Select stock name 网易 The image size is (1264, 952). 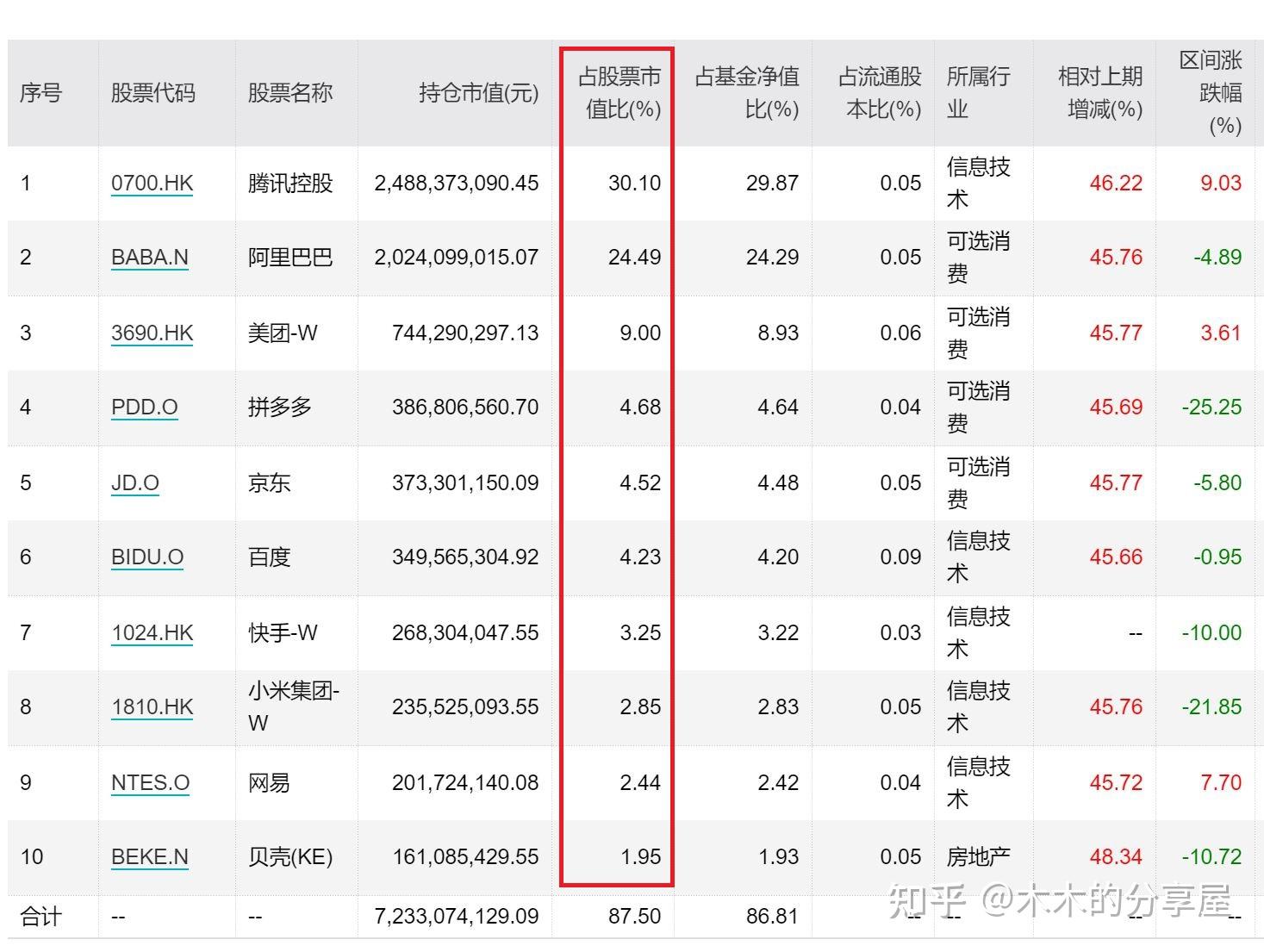click(269, 782)
